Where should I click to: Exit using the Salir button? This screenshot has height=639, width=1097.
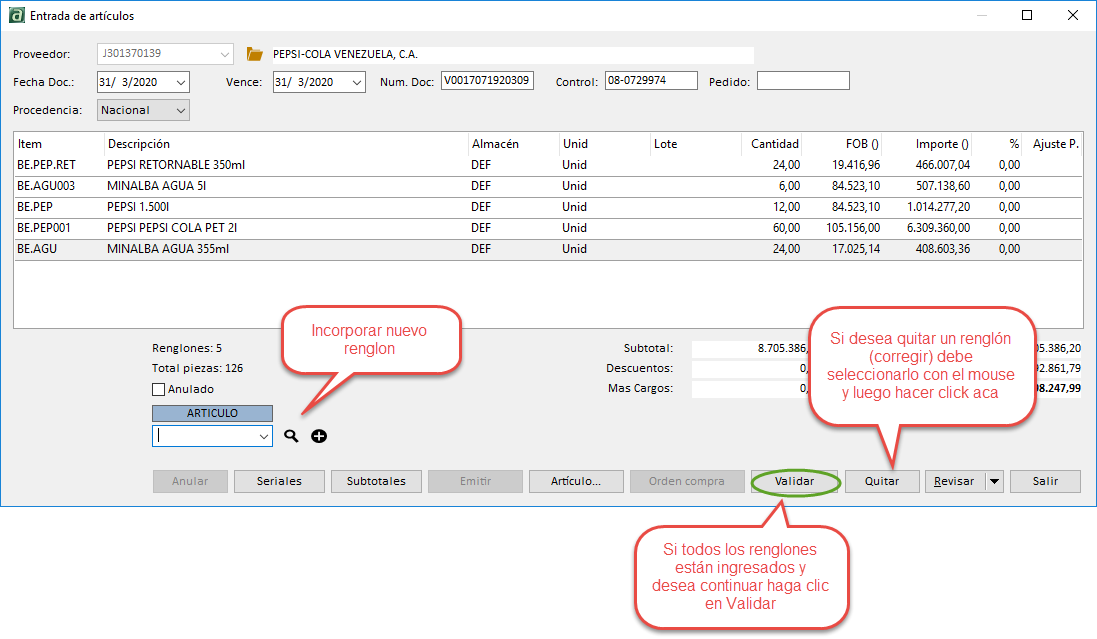[x=1045, y=481]
